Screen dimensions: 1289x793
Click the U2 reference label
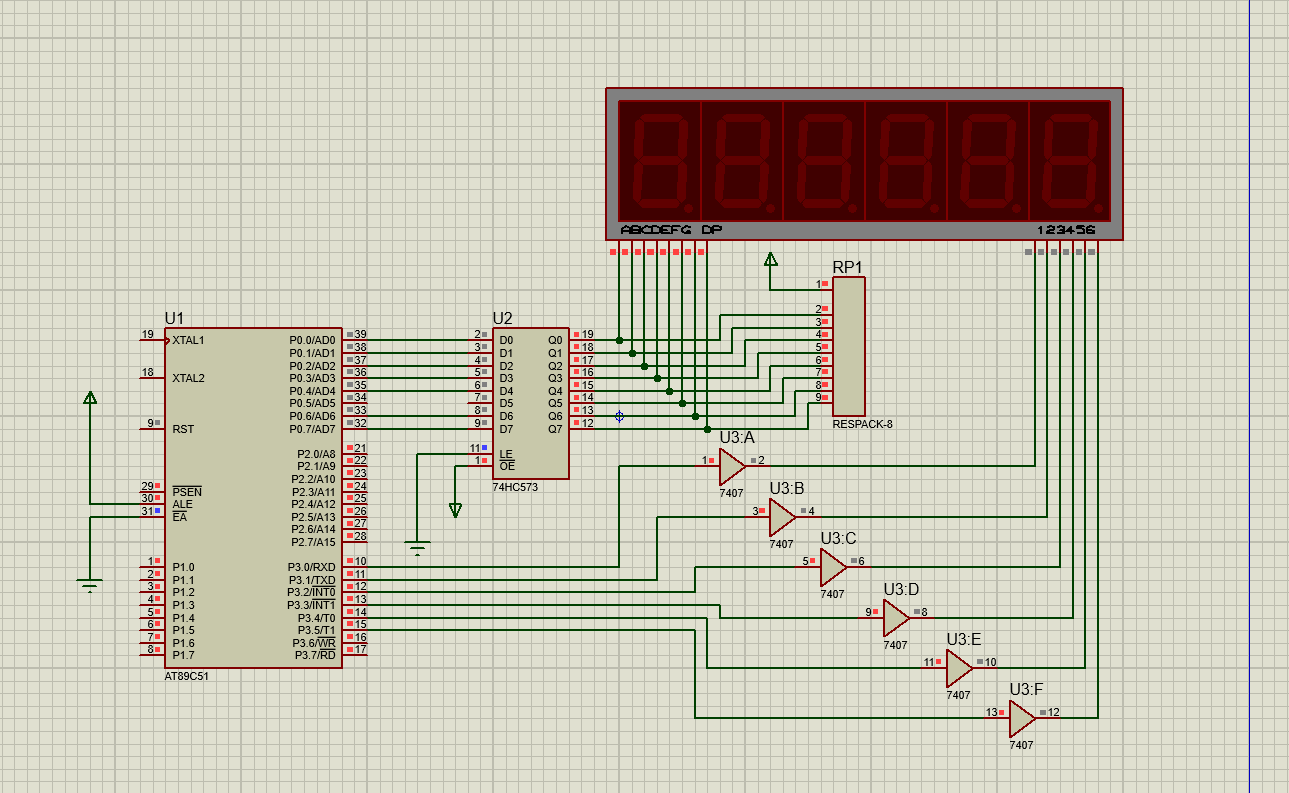(502, 318)
